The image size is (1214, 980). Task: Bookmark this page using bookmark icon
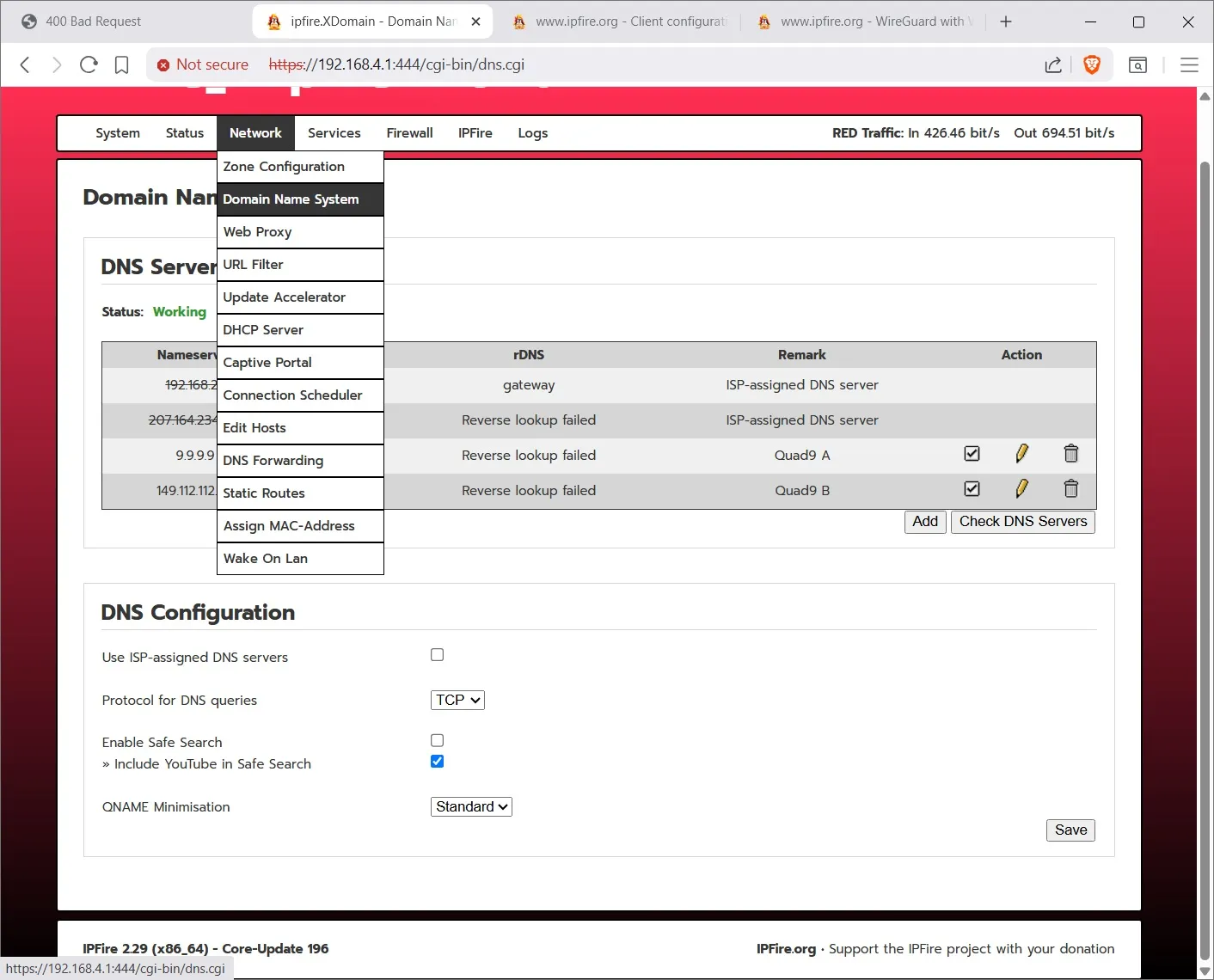click(122, 64)
